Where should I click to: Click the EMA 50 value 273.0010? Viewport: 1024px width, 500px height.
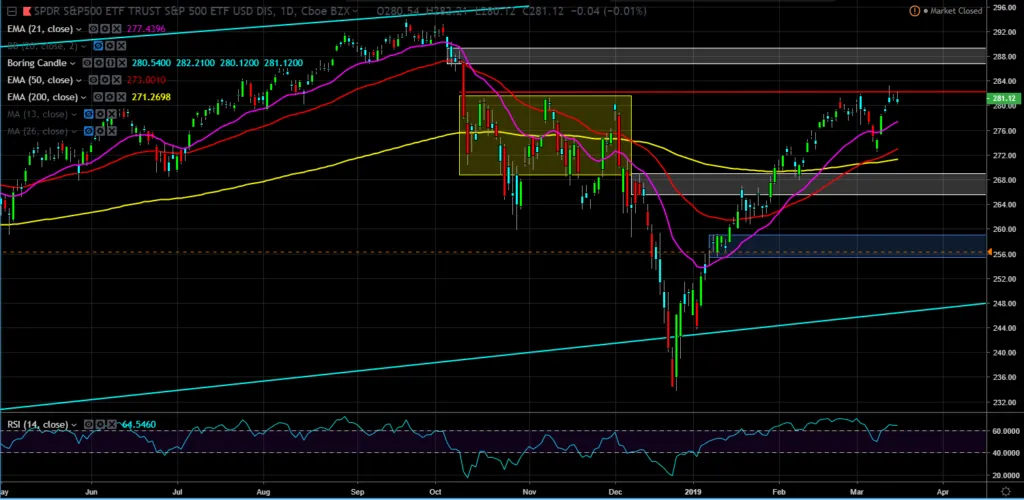click(x=146, y=80)
